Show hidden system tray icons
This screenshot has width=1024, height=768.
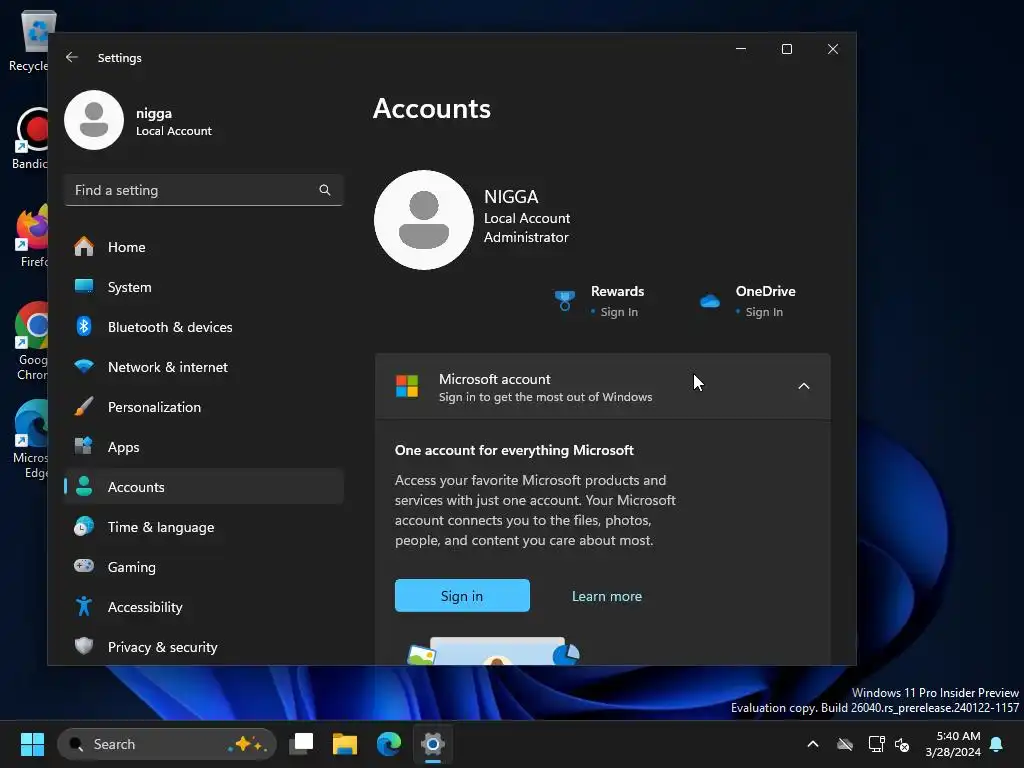pyautogui.click(x=813, y=744)
